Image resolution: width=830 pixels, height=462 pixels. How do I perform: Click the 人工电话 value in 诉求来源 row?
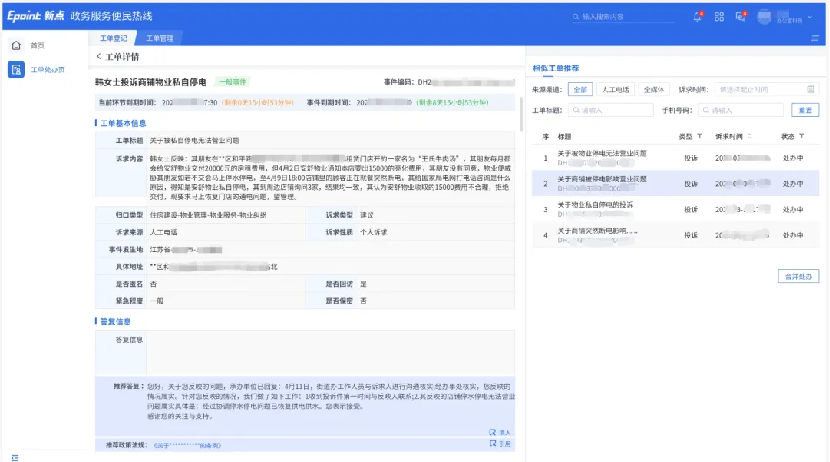pos(164,232)
